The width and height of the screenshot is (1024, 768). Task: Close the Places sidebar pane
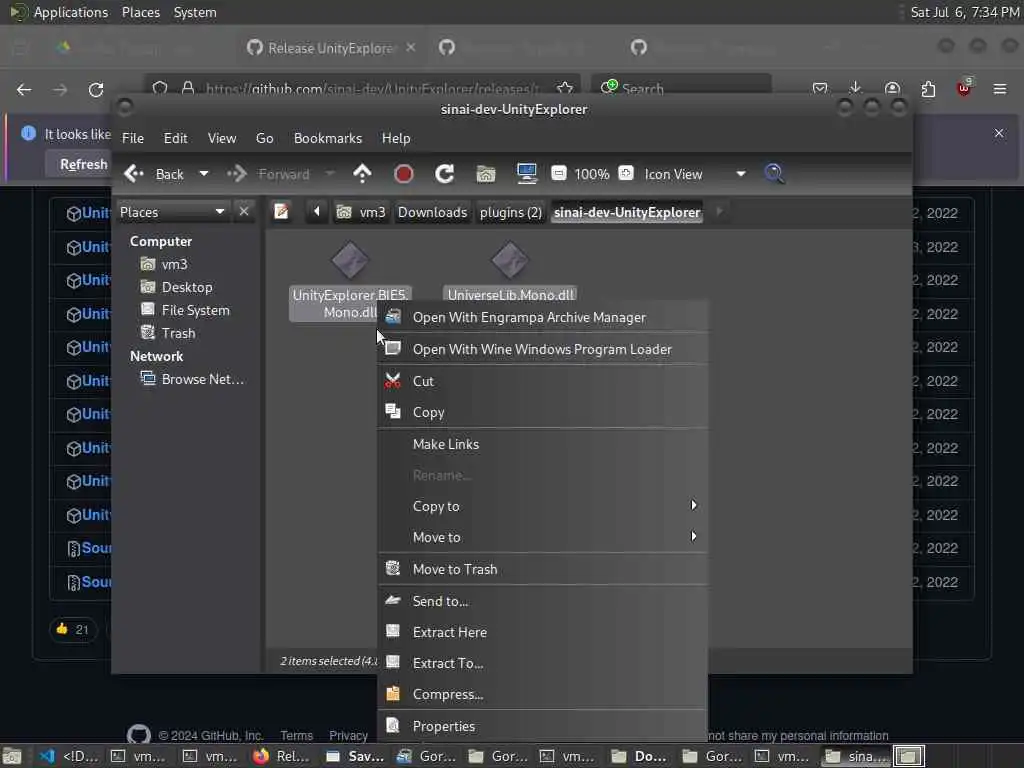[x=244, y=212]
